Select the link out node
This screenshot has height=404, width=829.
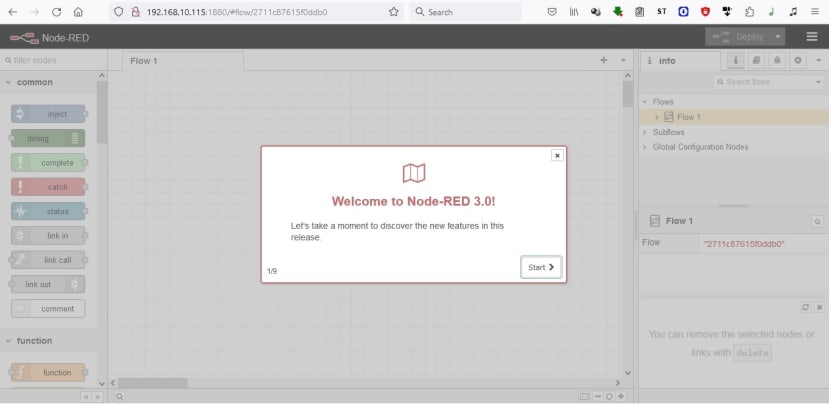pos(48,284)
